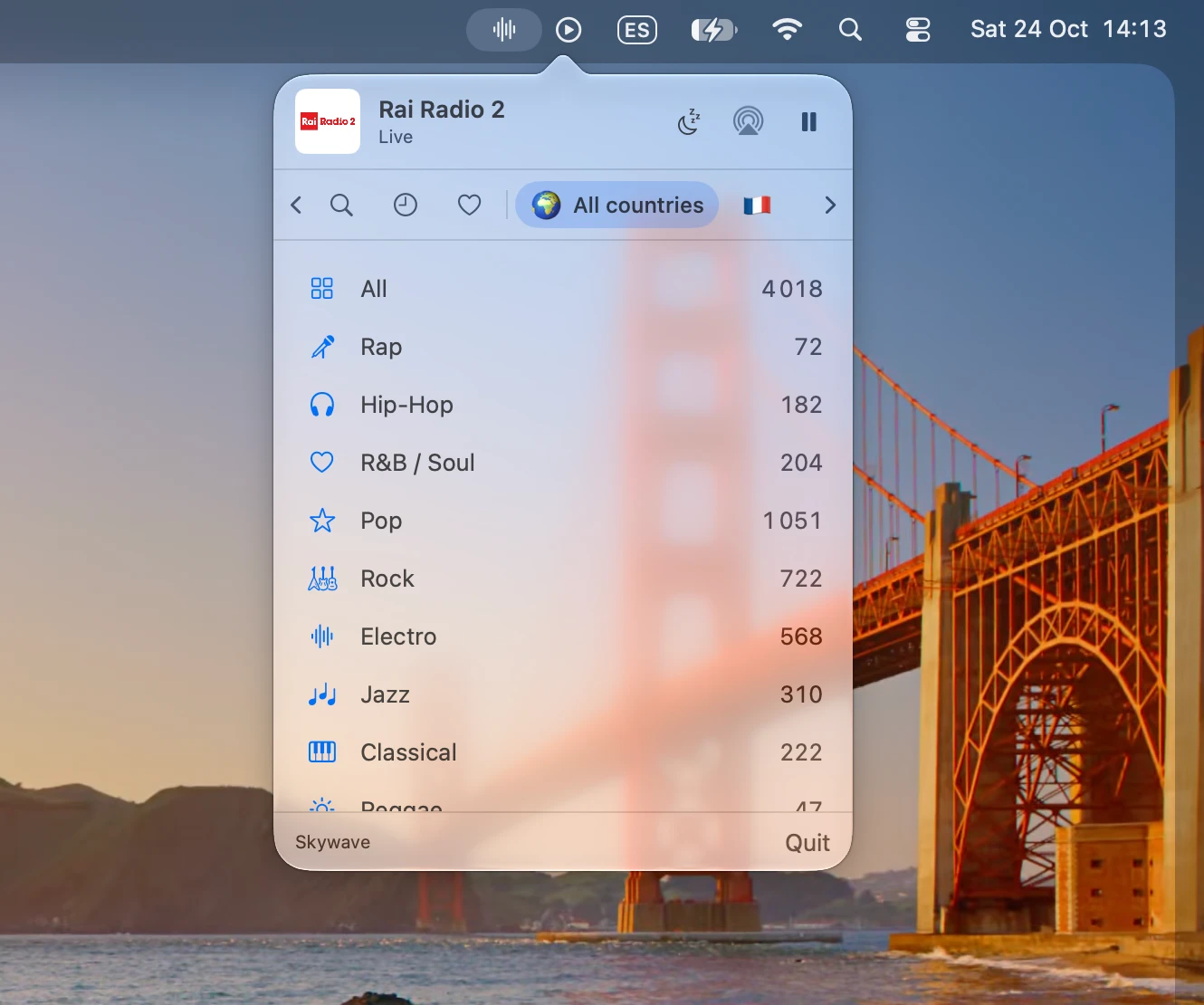Image resolution: width=1204 pixels, height=1005 pixels.
Task: Click the Skywave label in footer
Action: (x=332, y=843)
